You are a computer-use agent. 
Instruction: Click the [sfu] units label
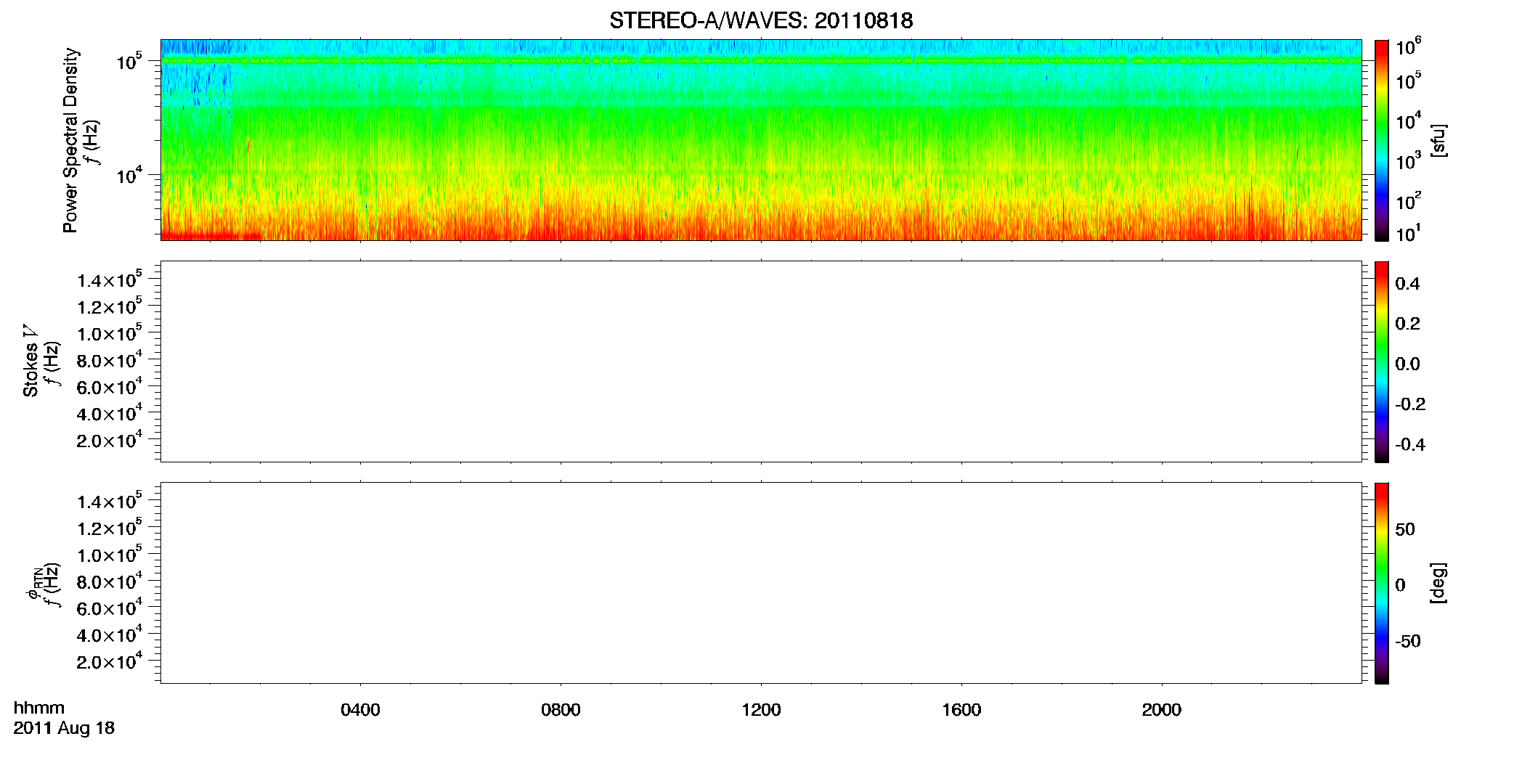coord(1438,140)
